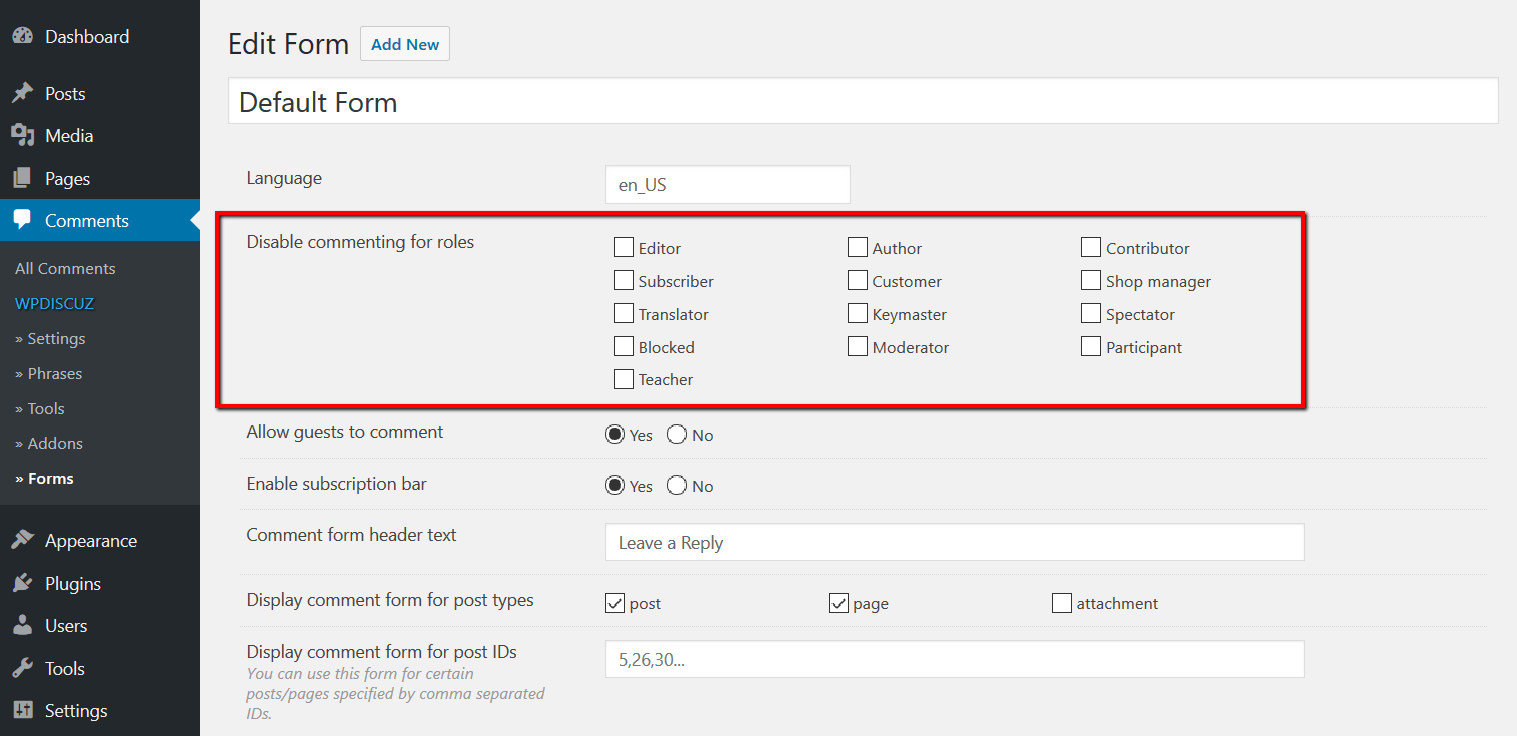Click the Pages icon in sidebar
This screenshot has width=1517, height=736.
(22, 179)
